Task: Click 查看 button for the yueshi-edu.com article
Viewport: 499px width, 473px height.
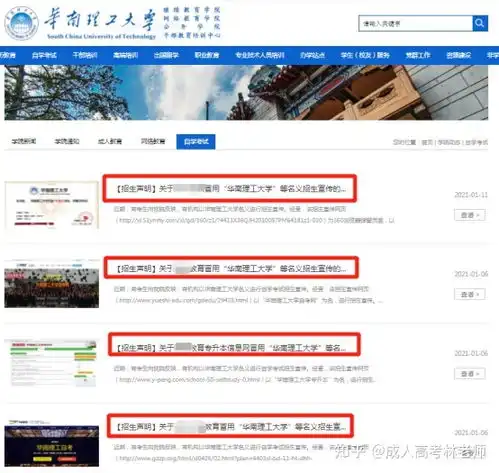Action: 470,294
